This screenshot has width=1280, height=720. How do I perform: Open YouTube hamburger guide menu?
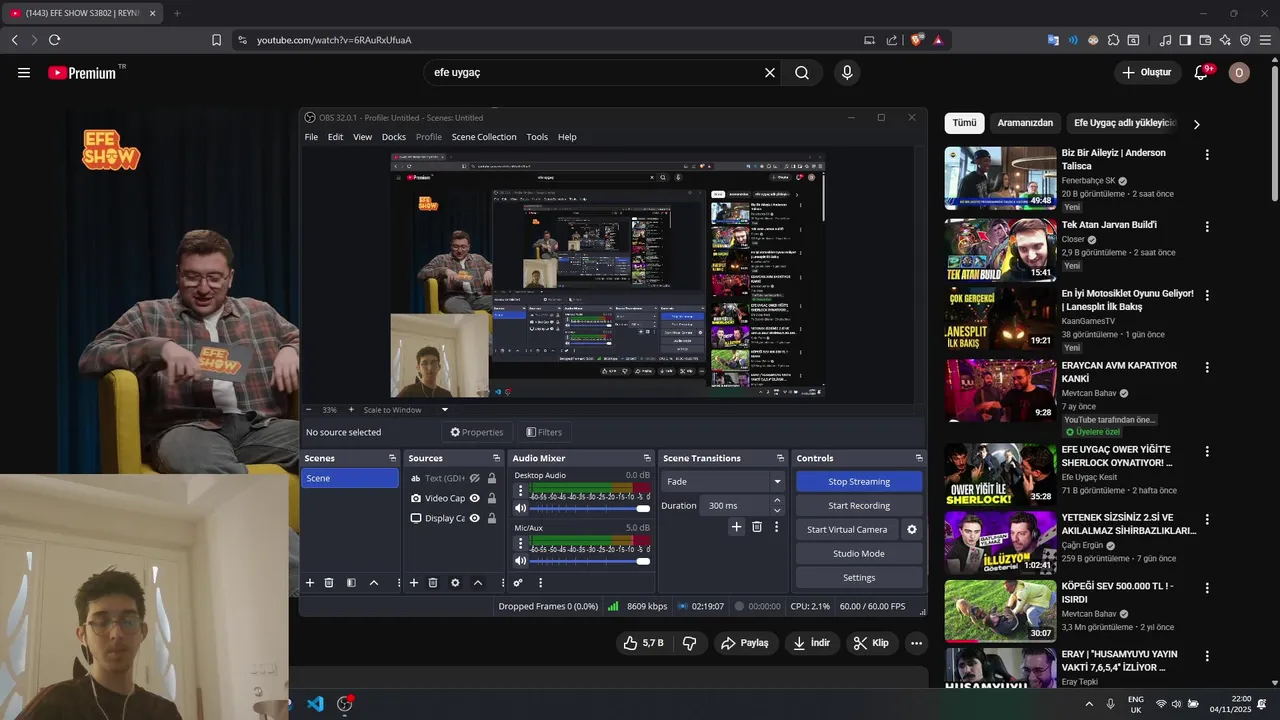pyautogui.click(x=24, y=73)
